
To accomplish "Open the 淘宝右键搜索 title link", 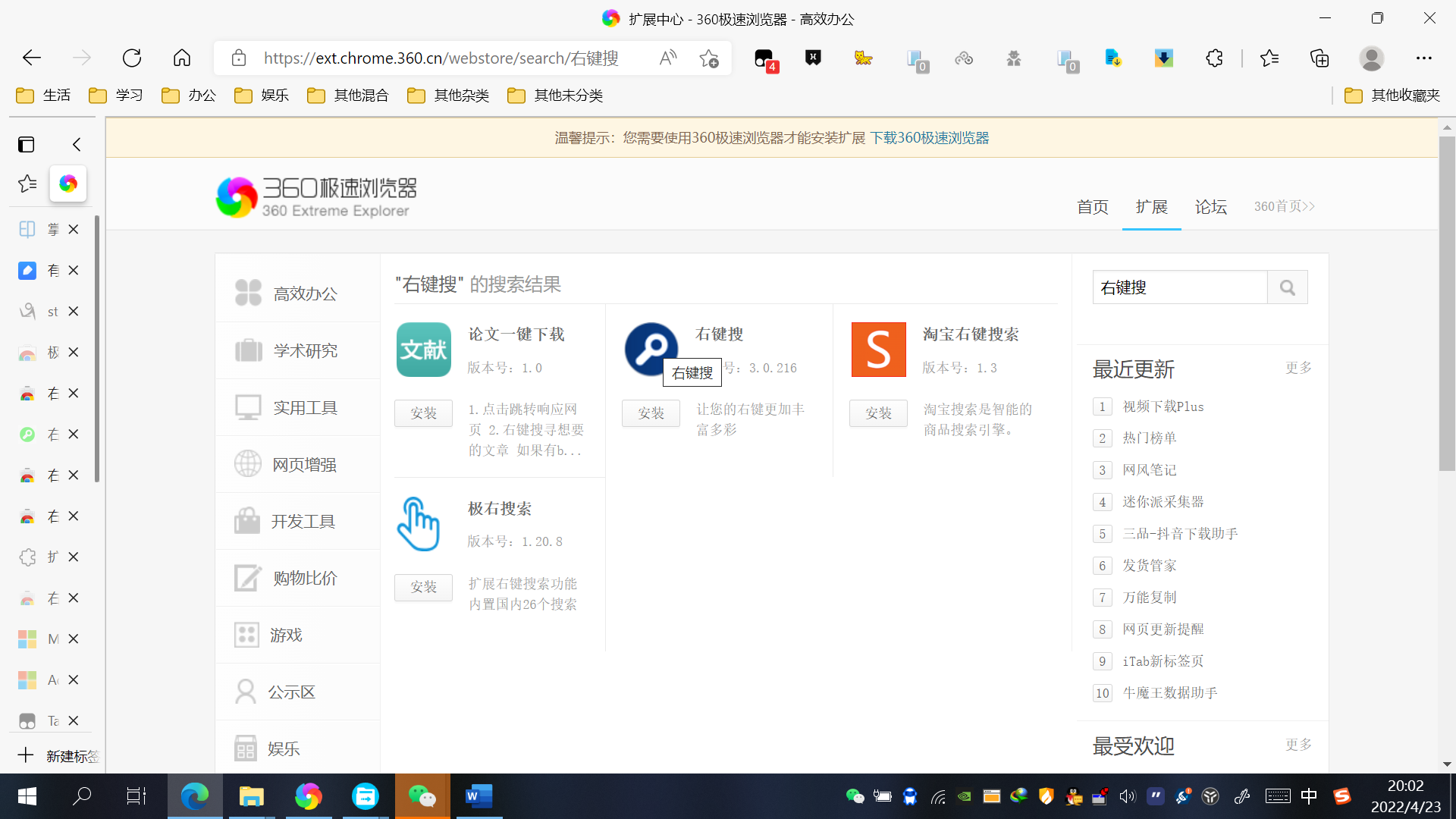I will click(x=971, y=334).
